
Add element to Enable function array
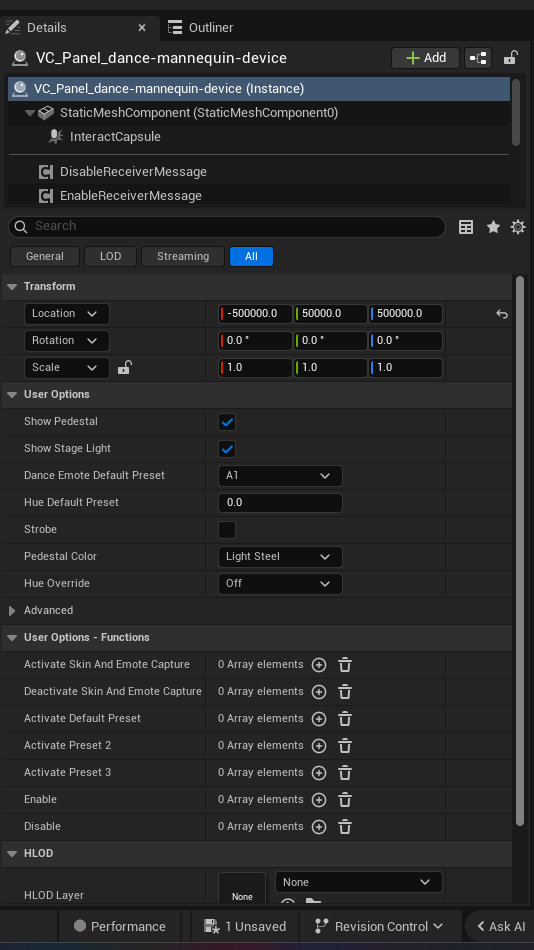point(319,800)
